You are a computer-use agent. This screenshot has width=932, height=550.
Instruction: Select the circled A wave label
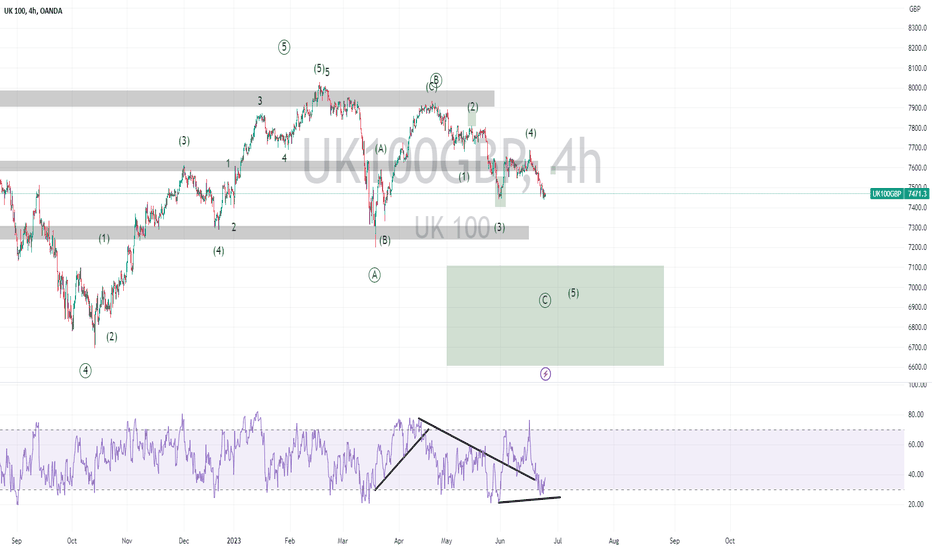374,275
